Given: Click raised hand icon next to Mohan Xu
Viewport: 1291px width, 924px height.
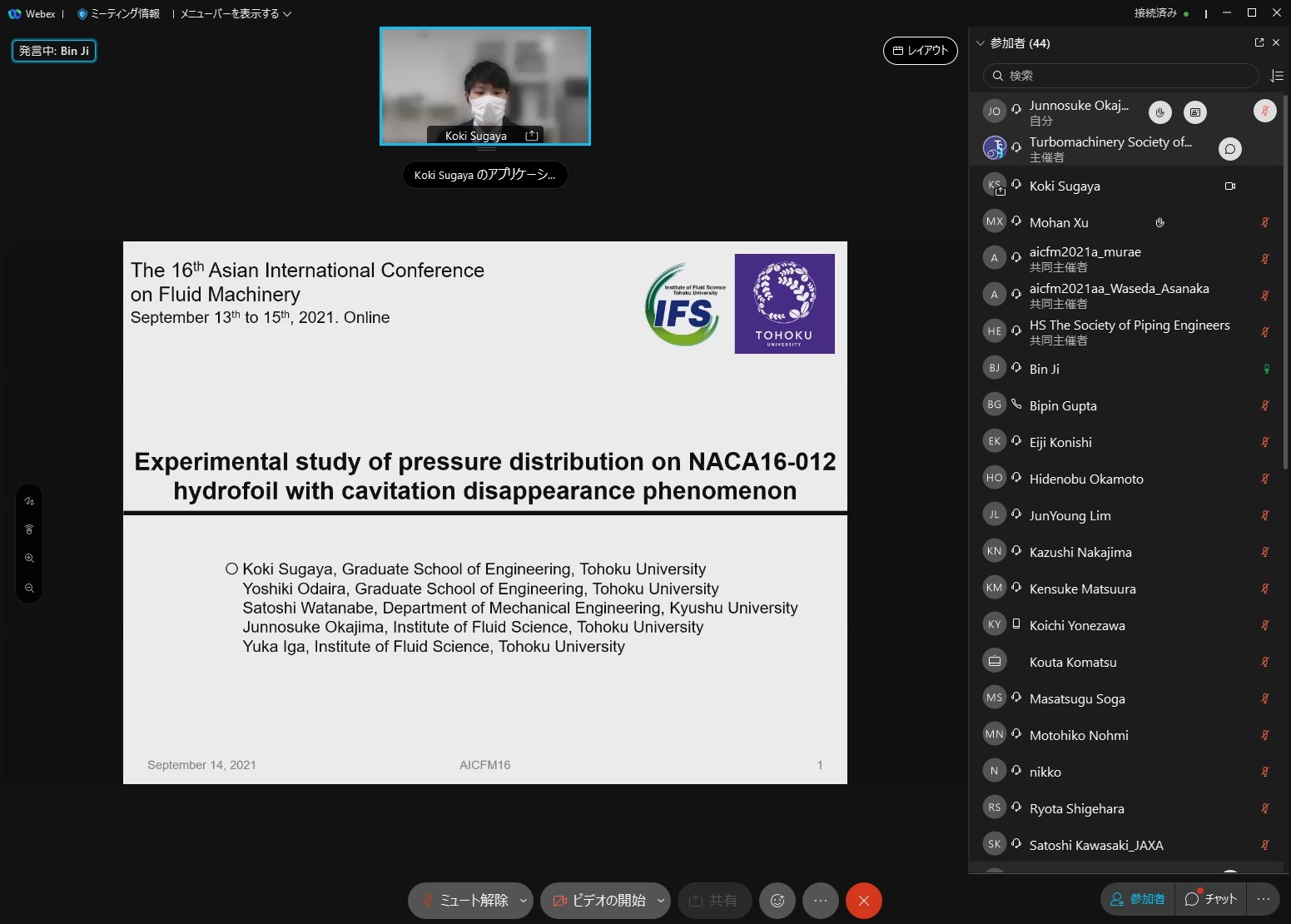Looking at the screenshot, I should click(1159, 222).
